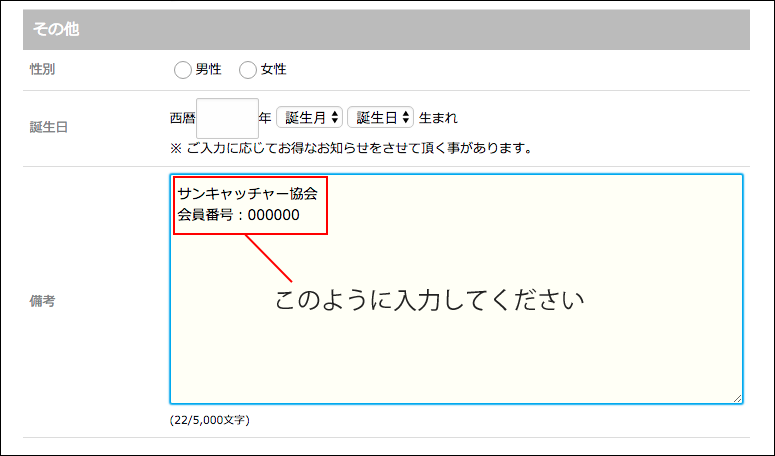The height and width of the screenshot is (456, 775).
Task: Click the 西暦 text before year field
Action: [x=183, y=118]
